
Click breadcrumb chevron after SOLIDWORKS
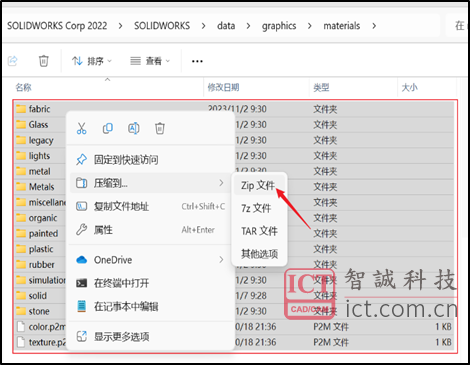point(203,26)
